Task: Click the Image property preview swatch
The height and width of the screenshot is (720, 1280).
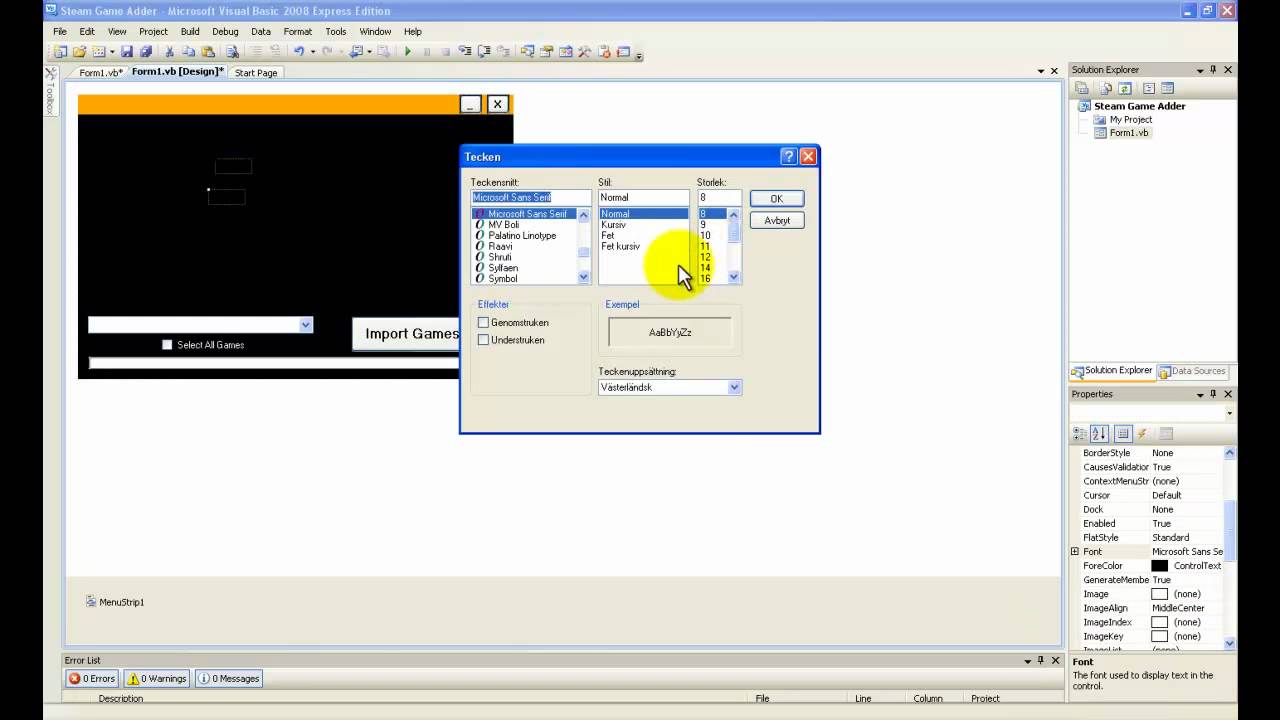Action: [1160, 594]
